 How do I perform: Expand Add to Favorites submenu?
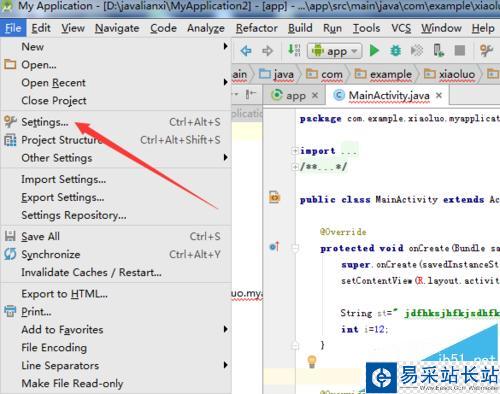[116, 330]
